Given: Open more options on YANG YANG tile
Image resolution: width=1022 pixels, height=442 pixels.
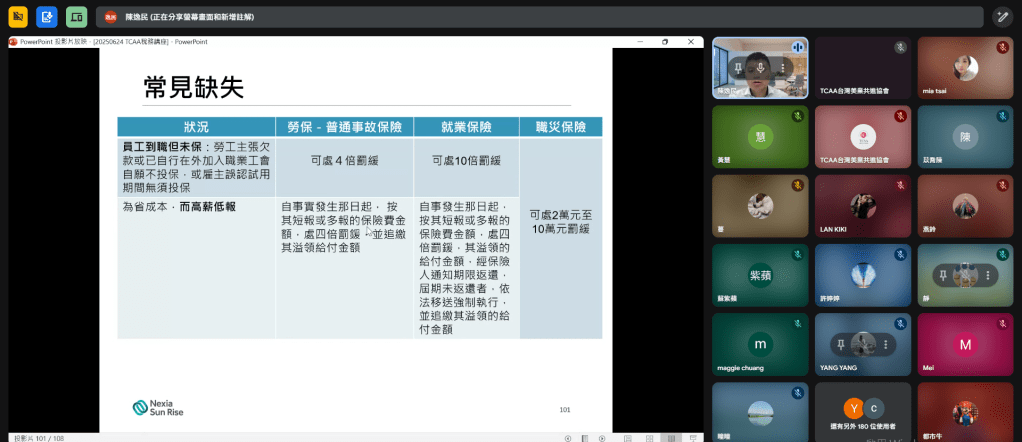Looking at the screenshot, I should click(x=885, y=343).
